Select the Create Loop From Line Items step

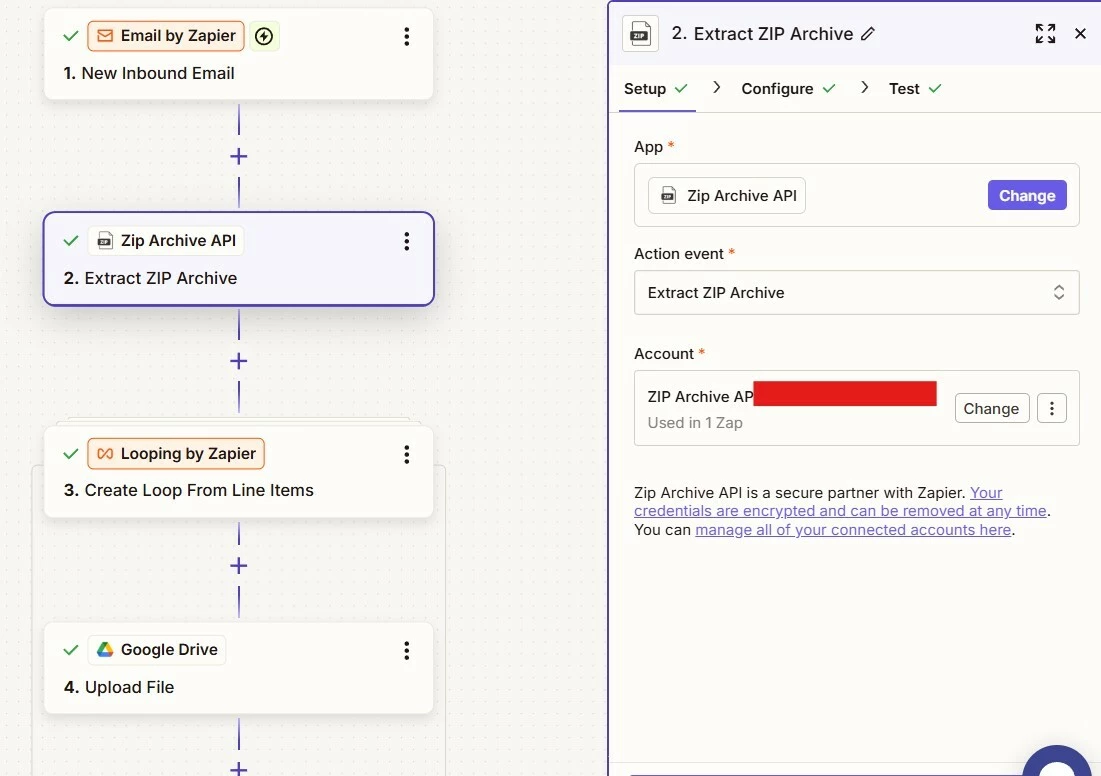239,472
